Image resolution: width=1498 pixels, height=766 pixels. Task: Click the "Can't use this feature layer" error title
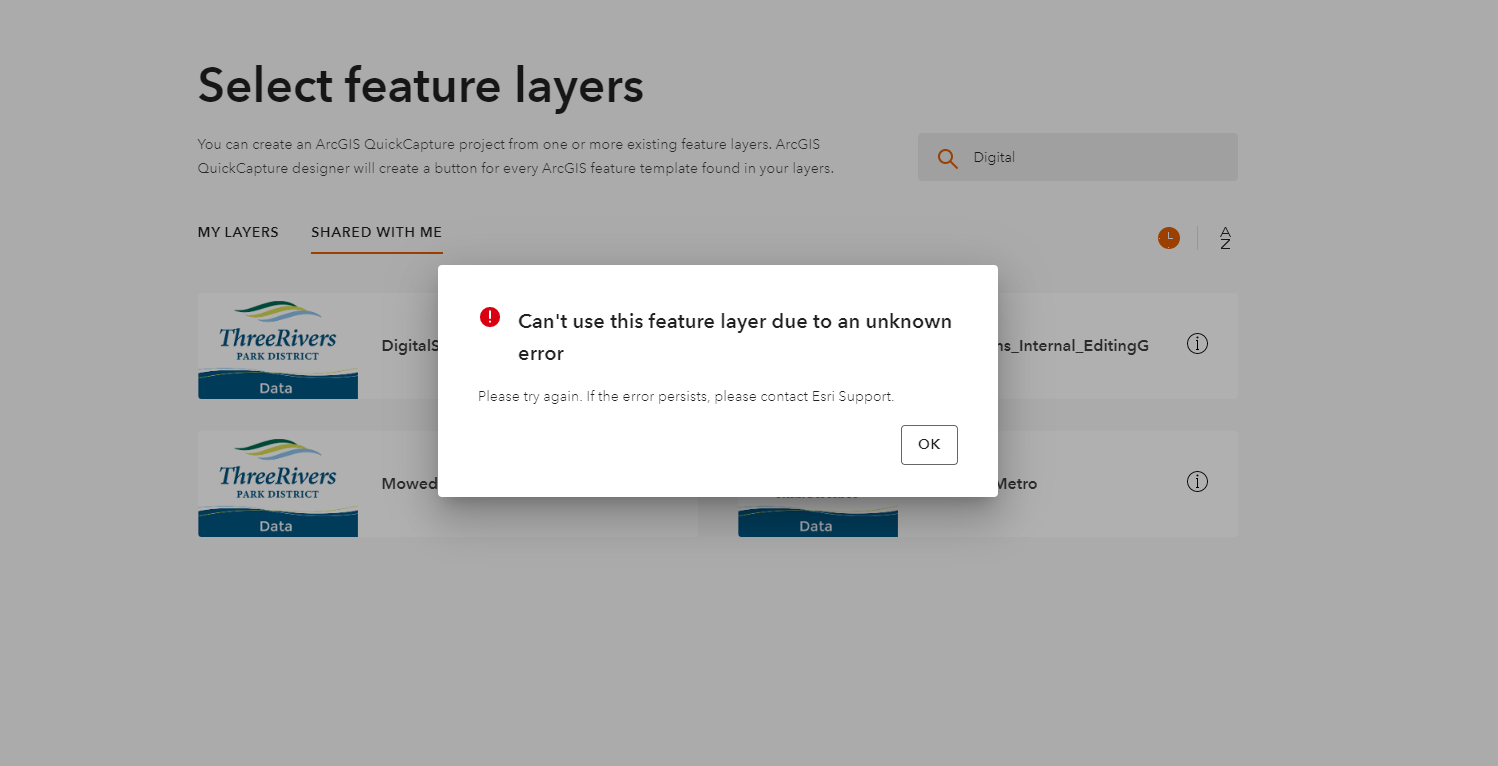(735, 337)
